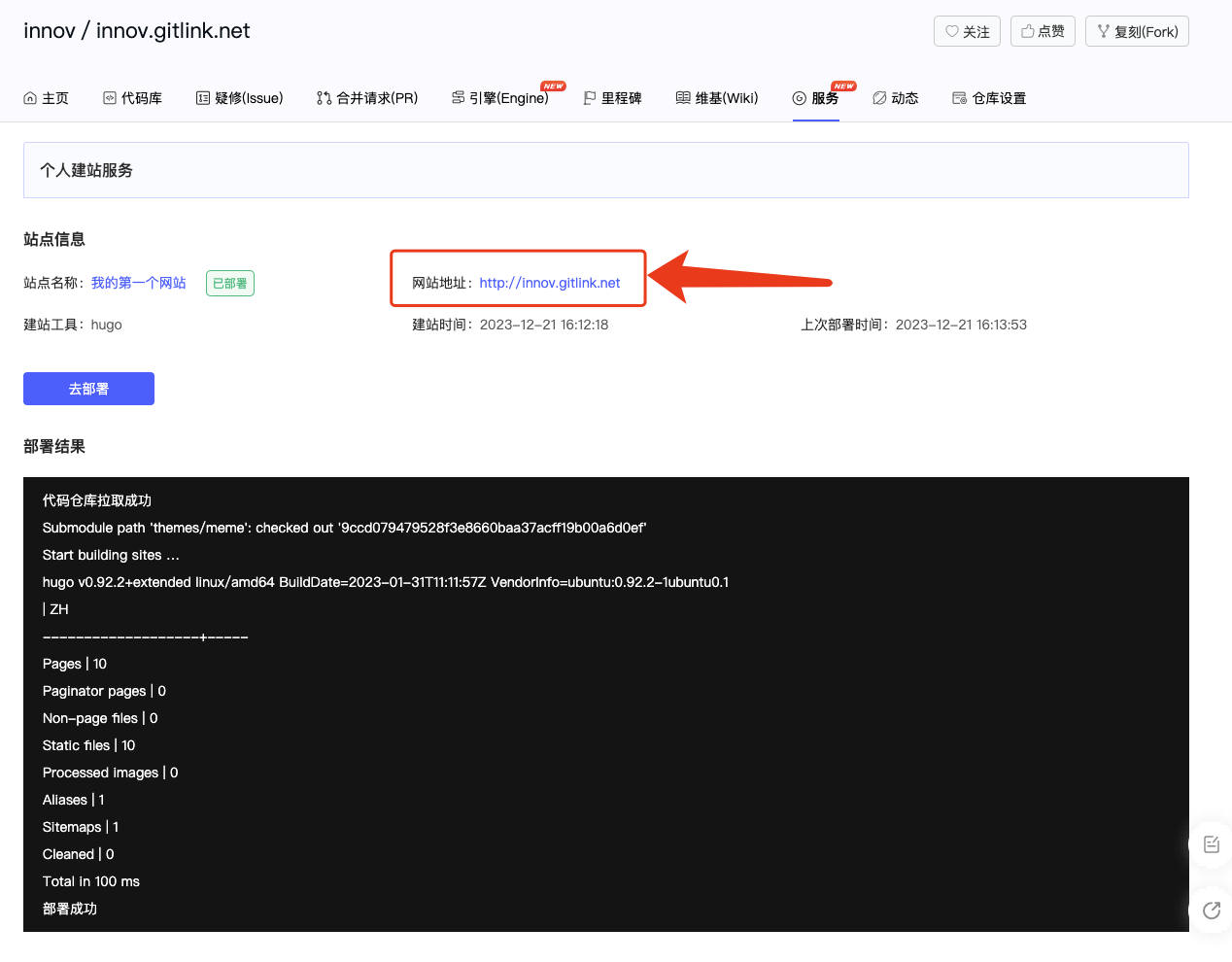The height and width of the screenshot is (962, 1232).
Task: Click the 部署成功 final log line
Action: [x=70, y=909]
